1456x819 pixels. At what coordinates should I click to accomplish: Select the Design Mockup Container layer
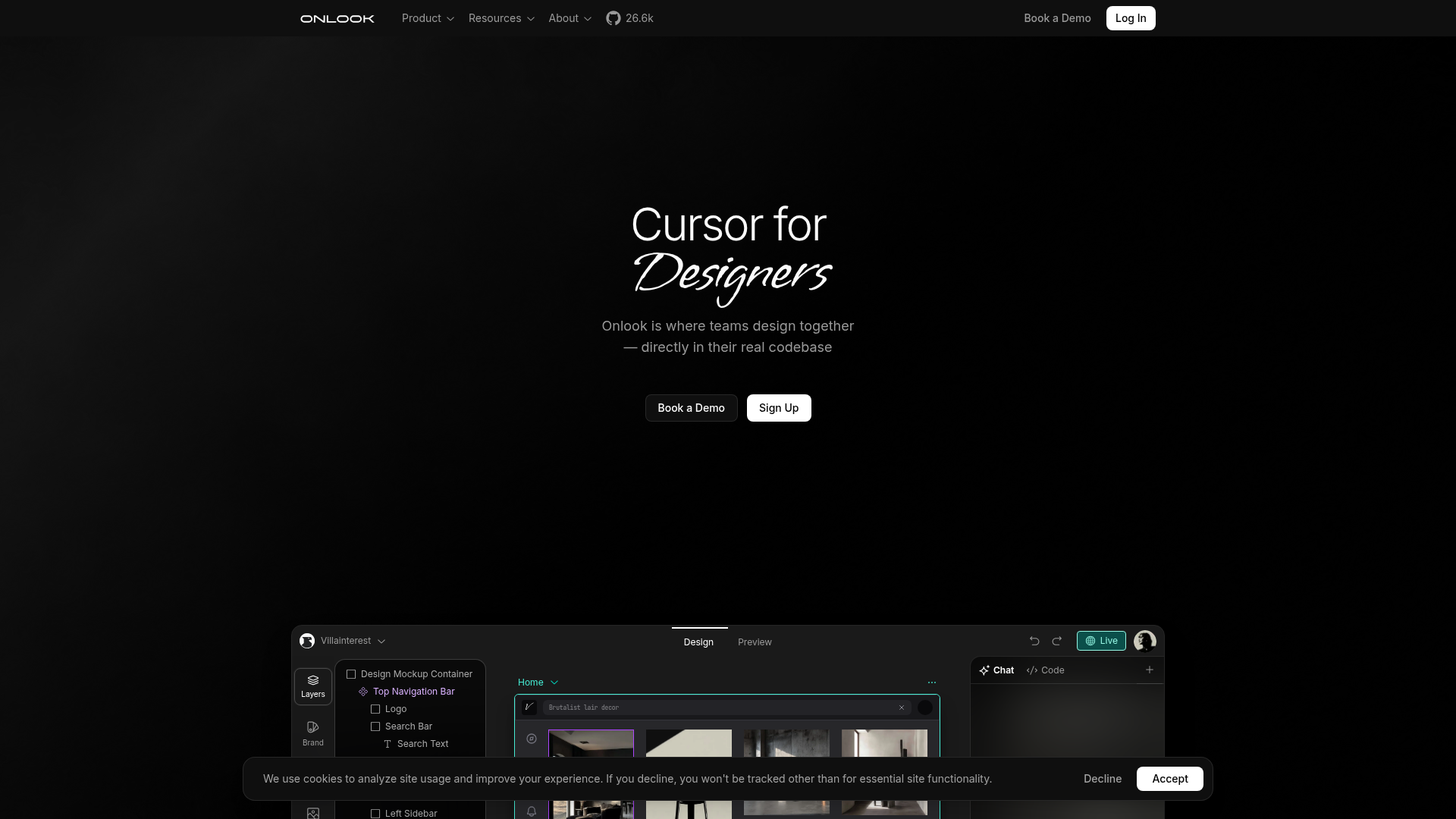[x=409, y=674]
